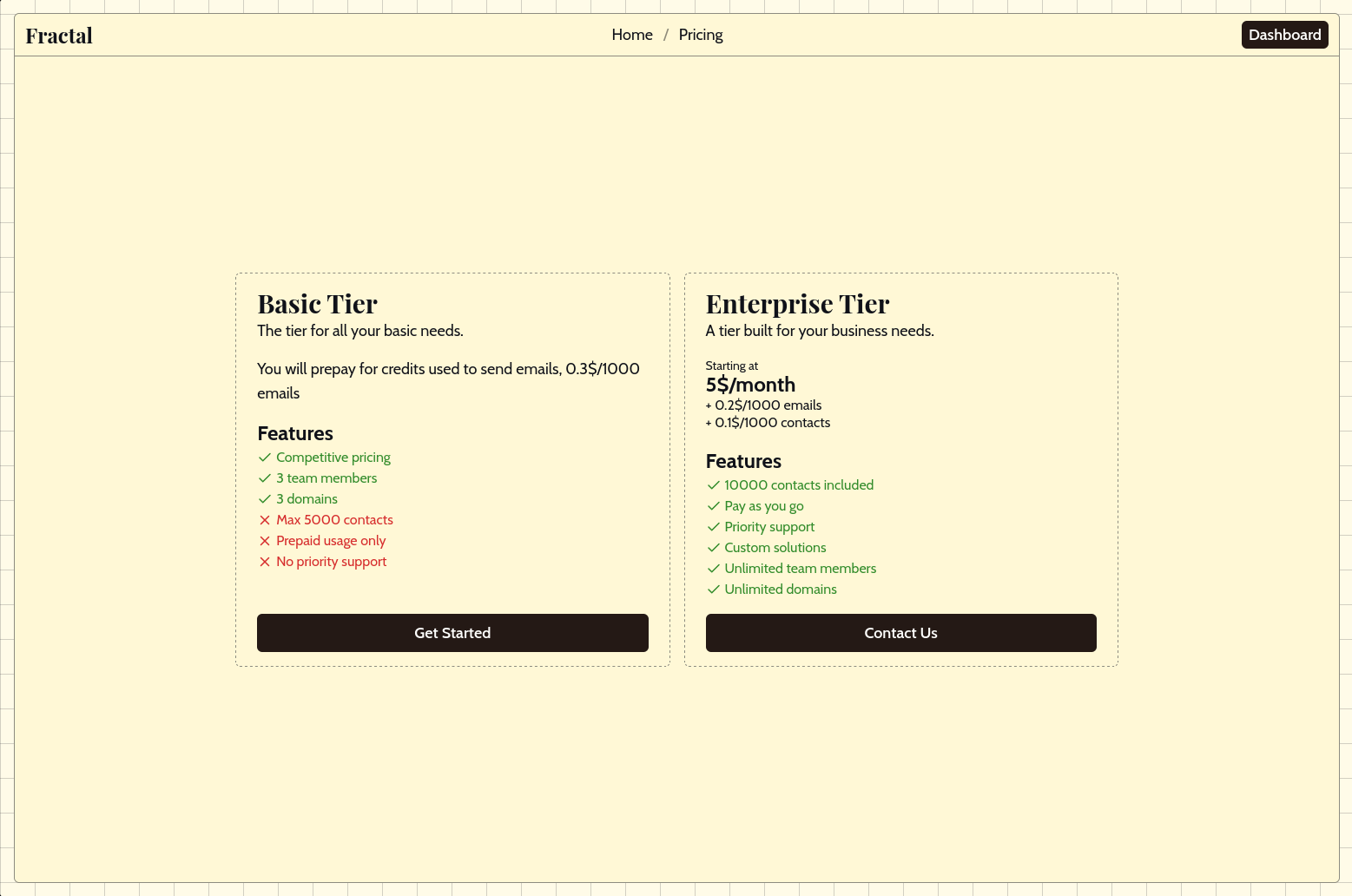Click Get Started for Basic Tier
Viewport: 1352px width, 896px height.
click(x=452, y=633)
